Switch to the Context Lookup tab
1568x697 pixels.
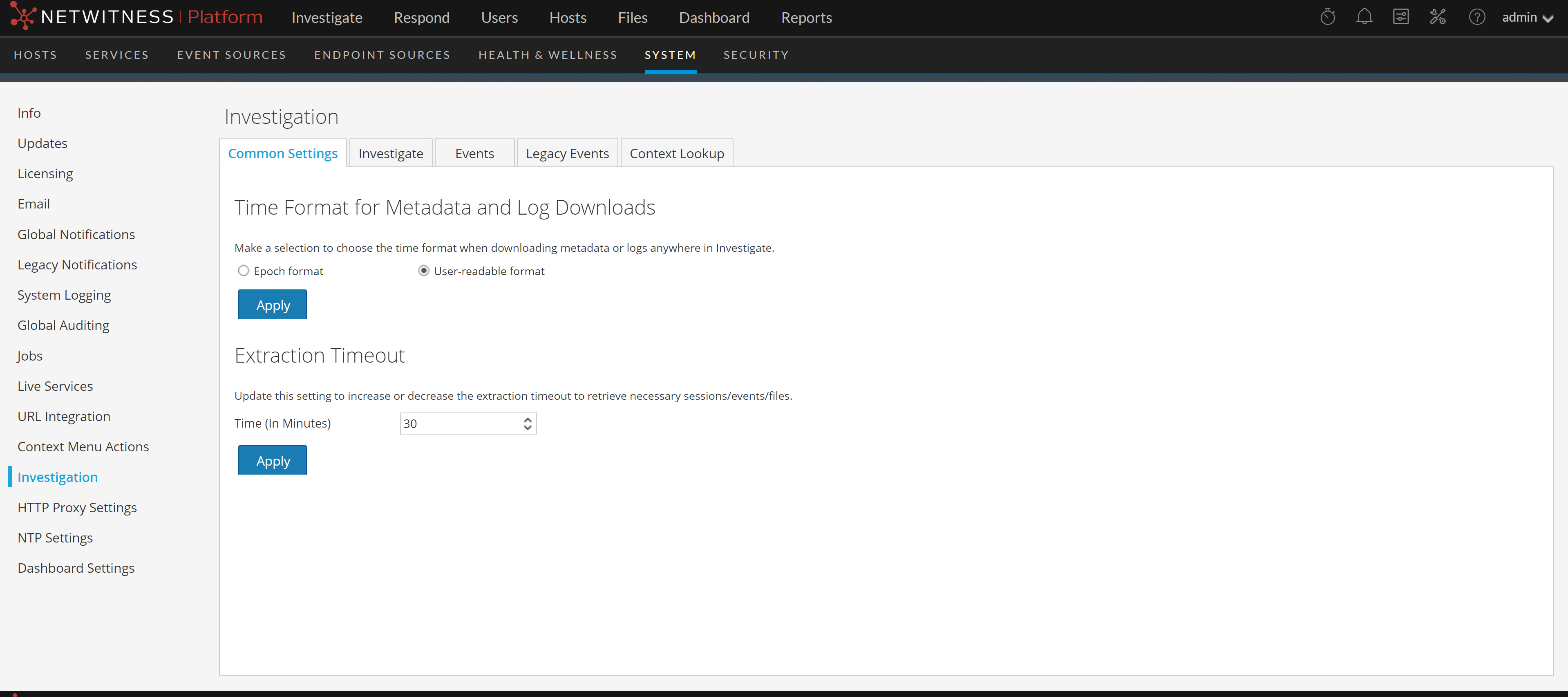tap(676, 153)
